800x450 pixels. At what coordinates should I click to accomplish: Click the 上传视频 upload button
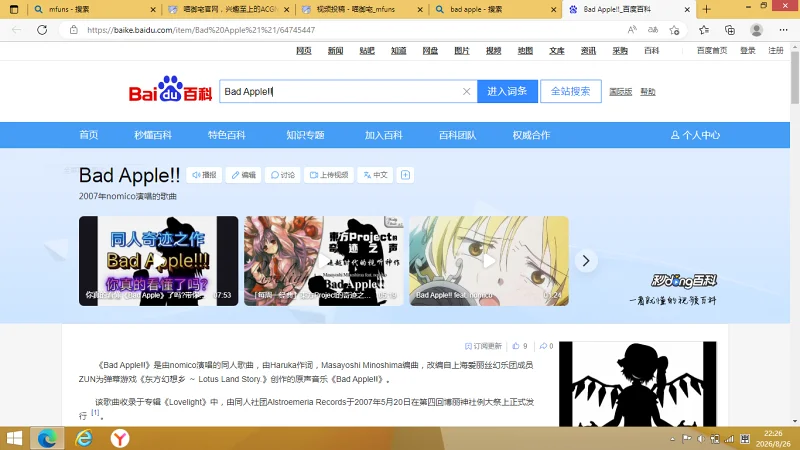(x=329, y=175)
